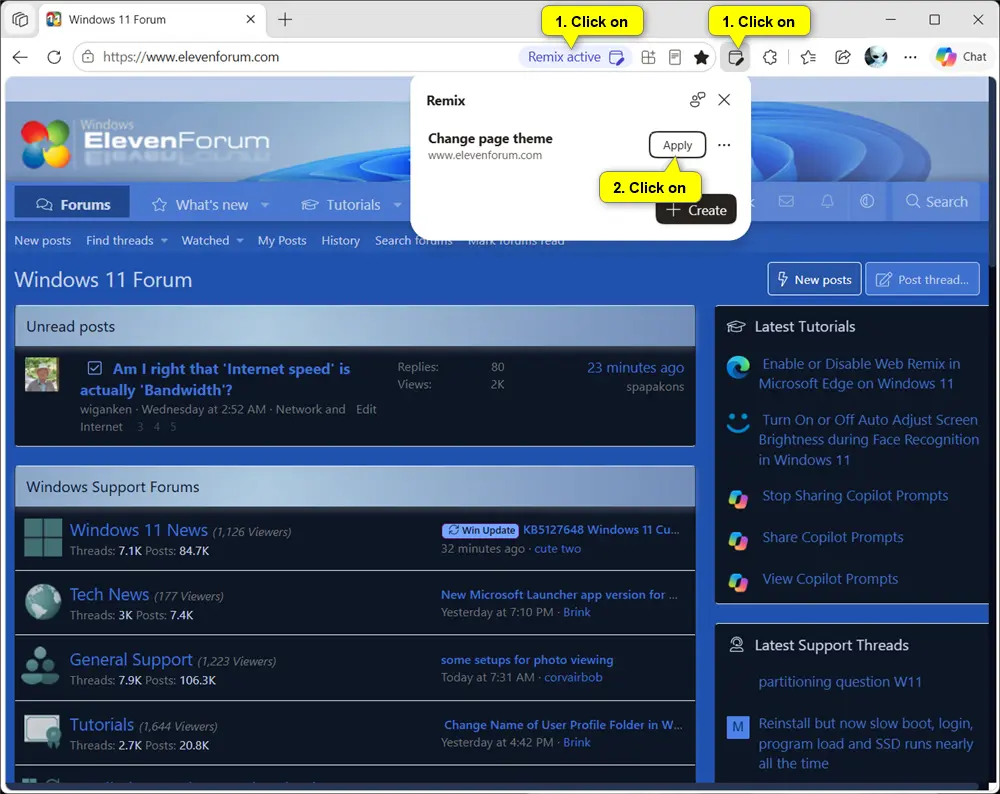
Task: Tick the checkbox beside Internet speed thread
Action: 94,369
